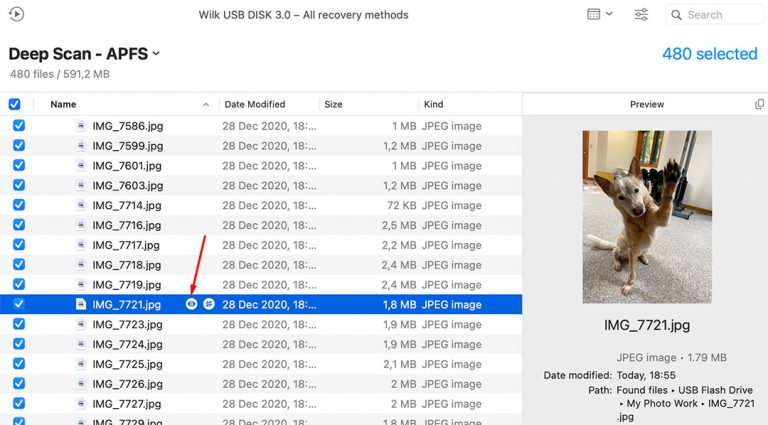Expand the Deep Scan - APFS dropdown
This screenshot has width=768, height=425.
[156, 54]
